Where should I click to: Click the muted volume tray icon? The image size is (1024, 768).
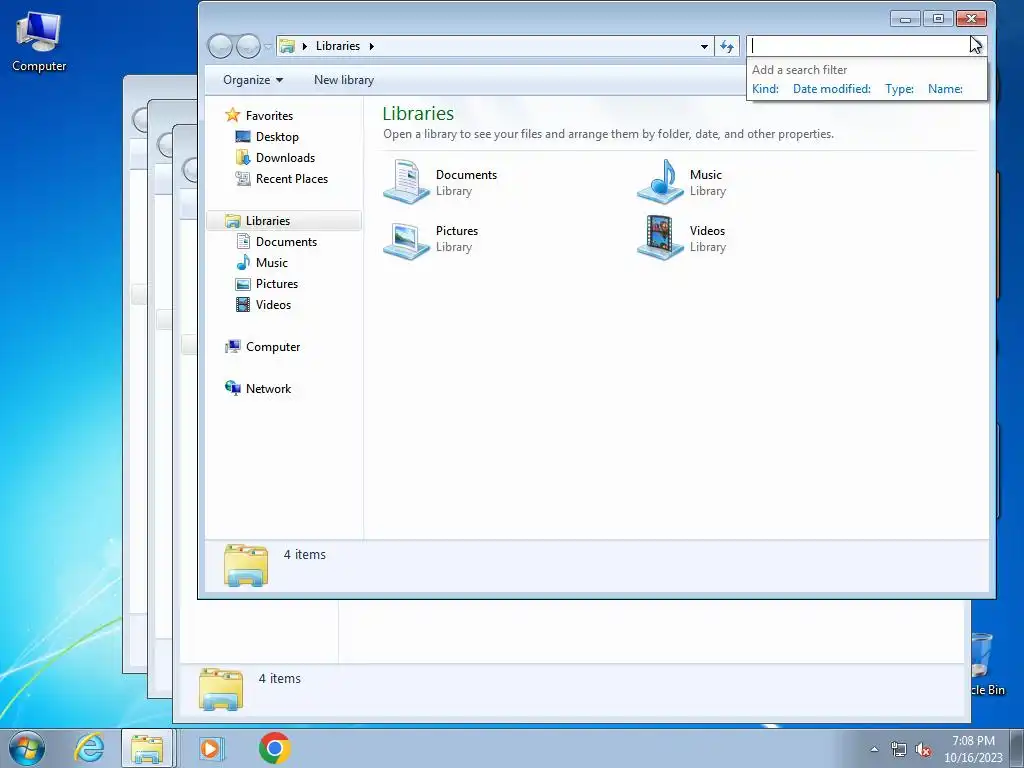pos(923,750)
